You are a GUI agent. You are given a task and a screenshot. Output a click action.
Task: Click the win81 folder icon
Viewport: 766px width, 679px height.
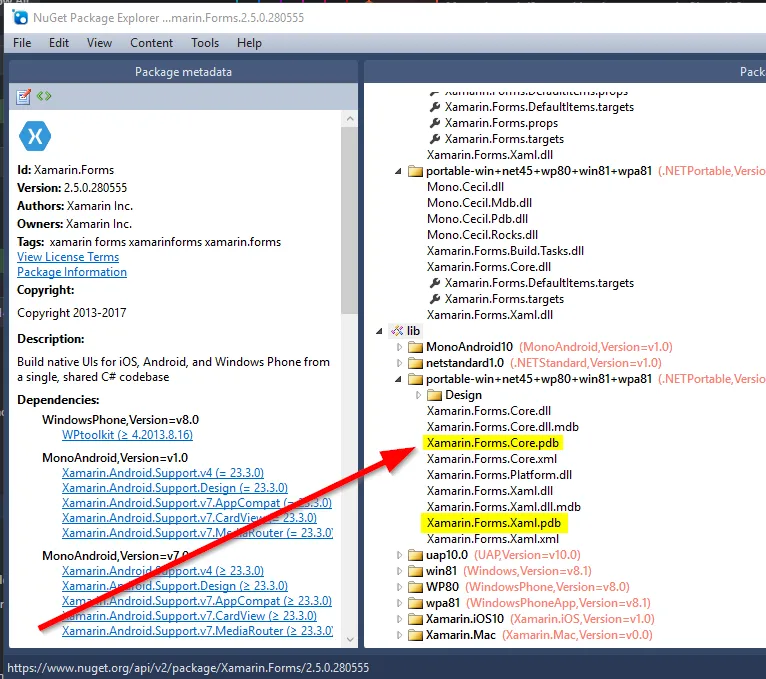415,572
